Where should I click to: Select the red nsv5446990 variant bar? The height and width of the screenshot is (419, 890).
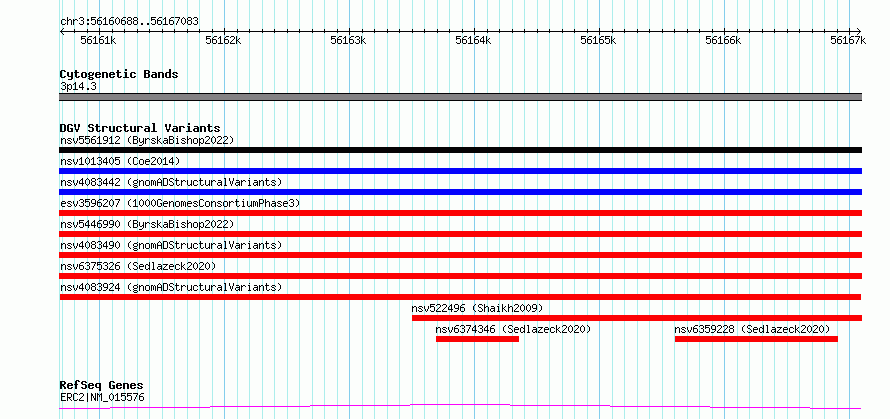pos(460,234)
